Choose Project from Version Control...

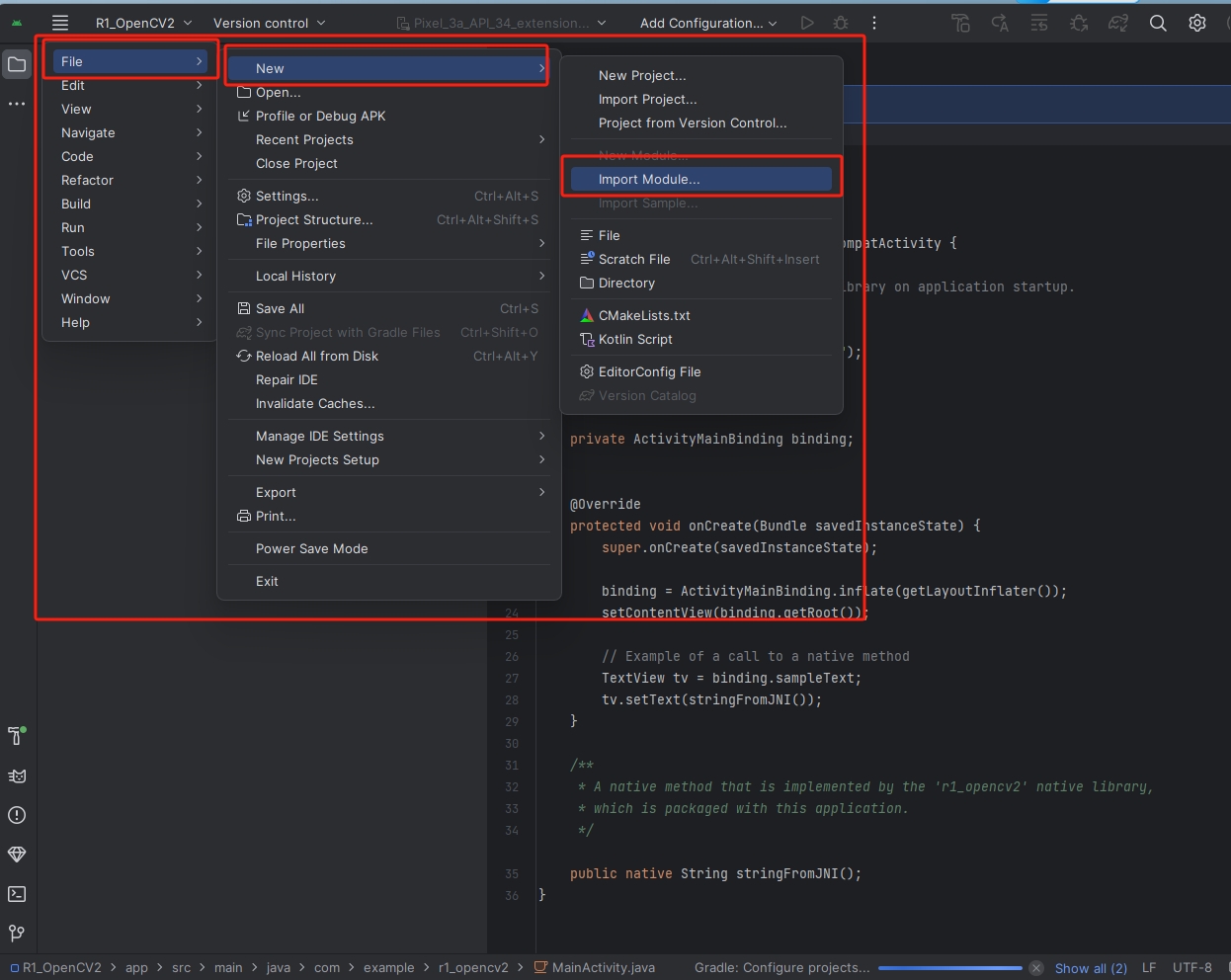701,122
